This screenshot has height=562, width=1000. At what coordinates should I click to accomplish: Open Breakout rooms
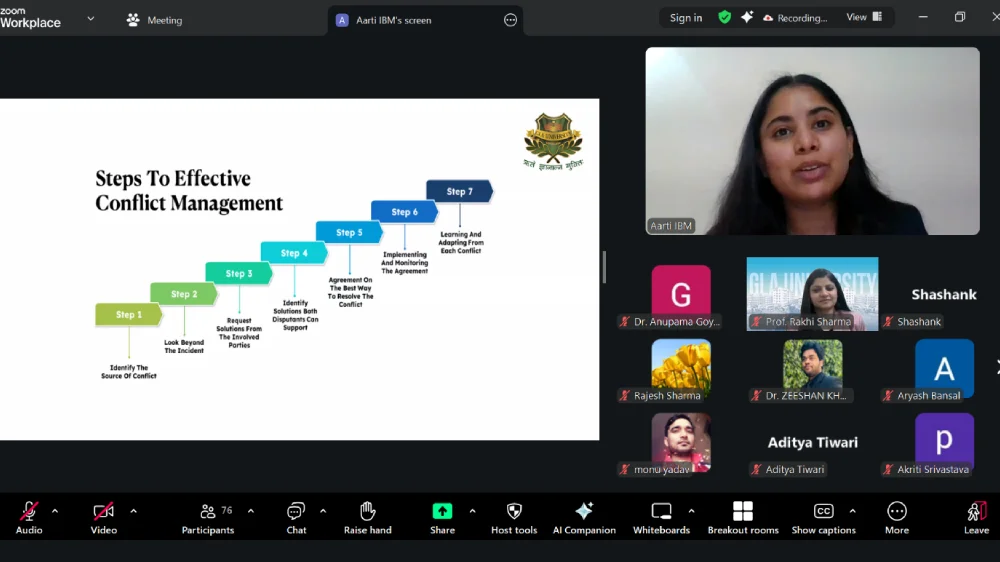coord(743,512)
